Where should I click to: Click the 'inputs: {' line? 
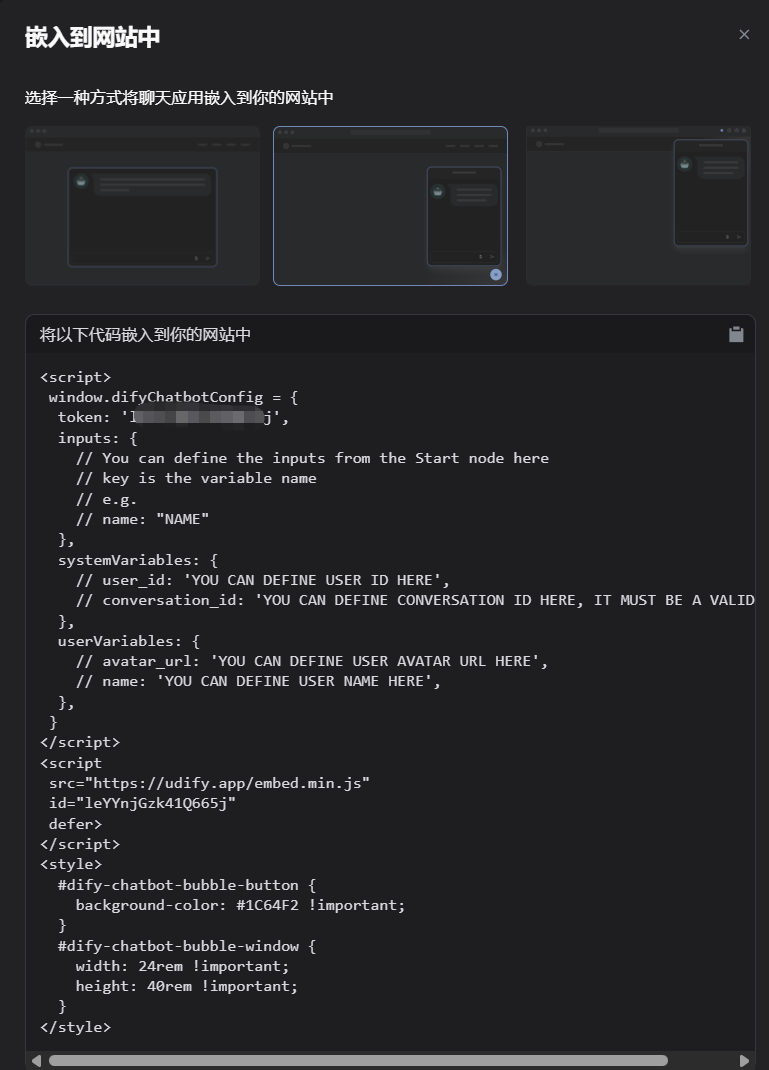tap(98, 438)
